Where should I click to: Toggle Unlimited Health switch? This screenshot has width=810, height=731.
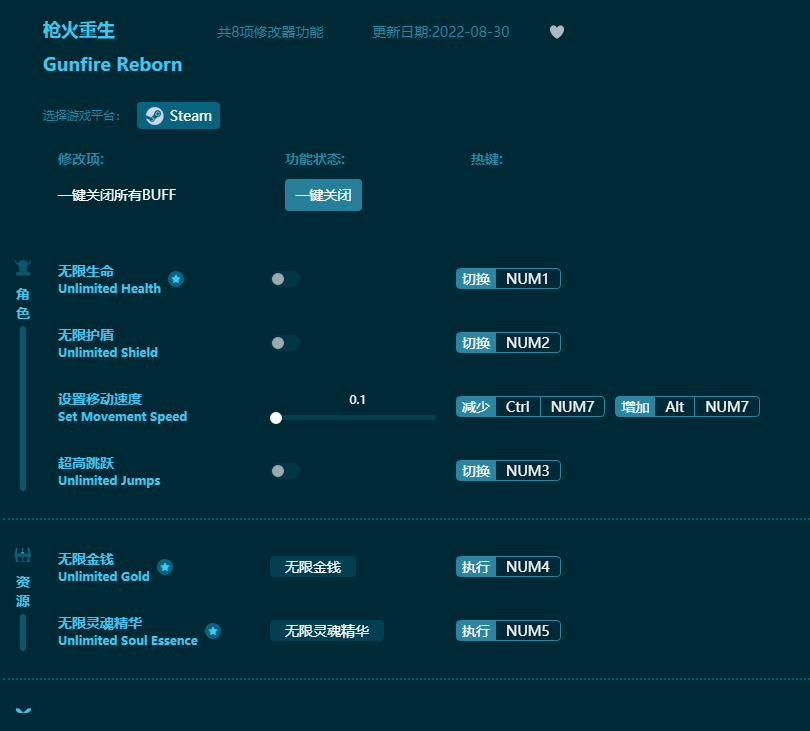pos(285,279)
